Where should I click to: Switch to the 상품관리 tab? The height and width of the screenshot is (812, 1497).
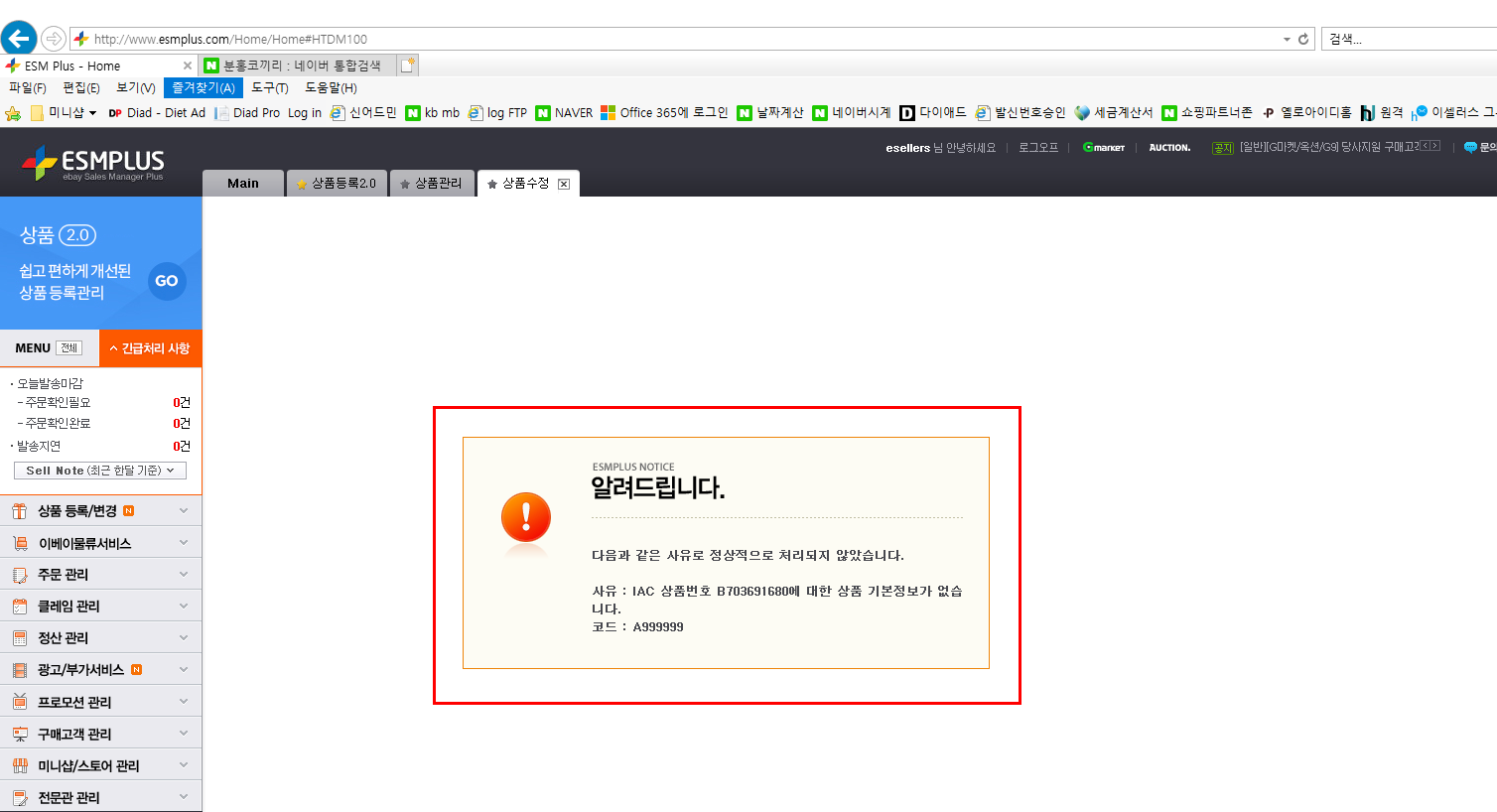[431, 184]
